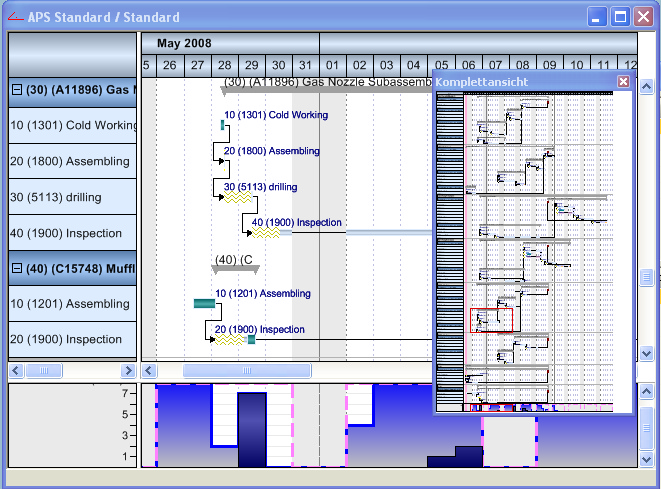The height and width of the screenshot is (489, 661).
Task: Click the yellow zigzag on 40 (1900) Inspection
Action: point(265,233)
